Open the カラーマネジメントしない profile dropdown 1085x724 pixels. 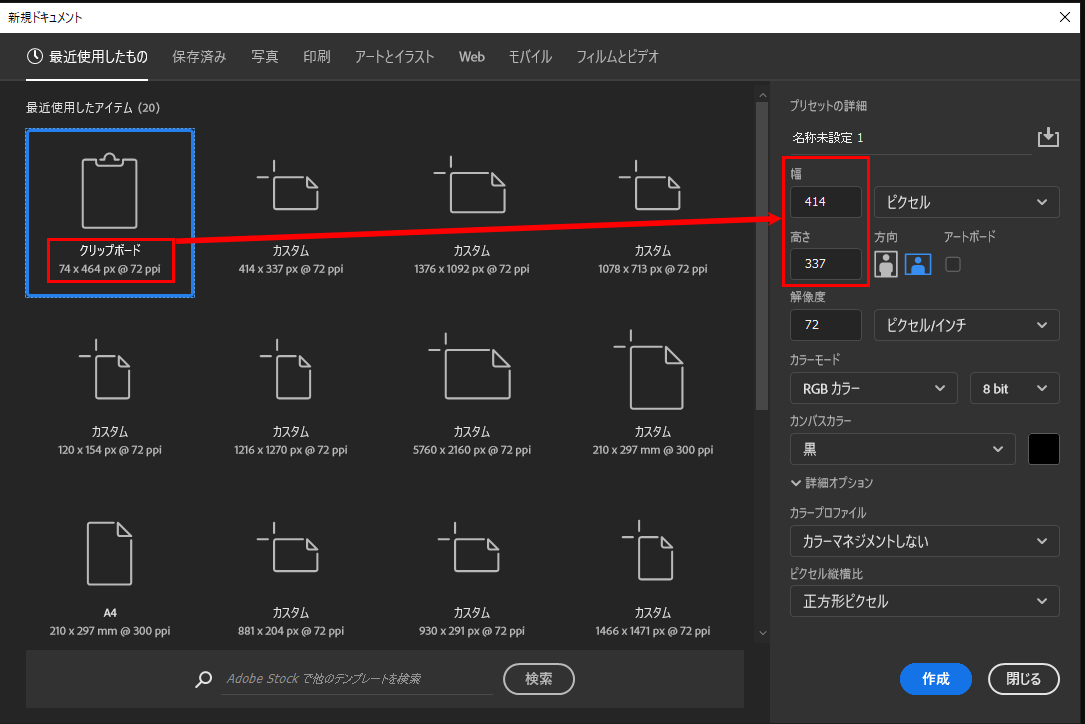click(924, 541)
